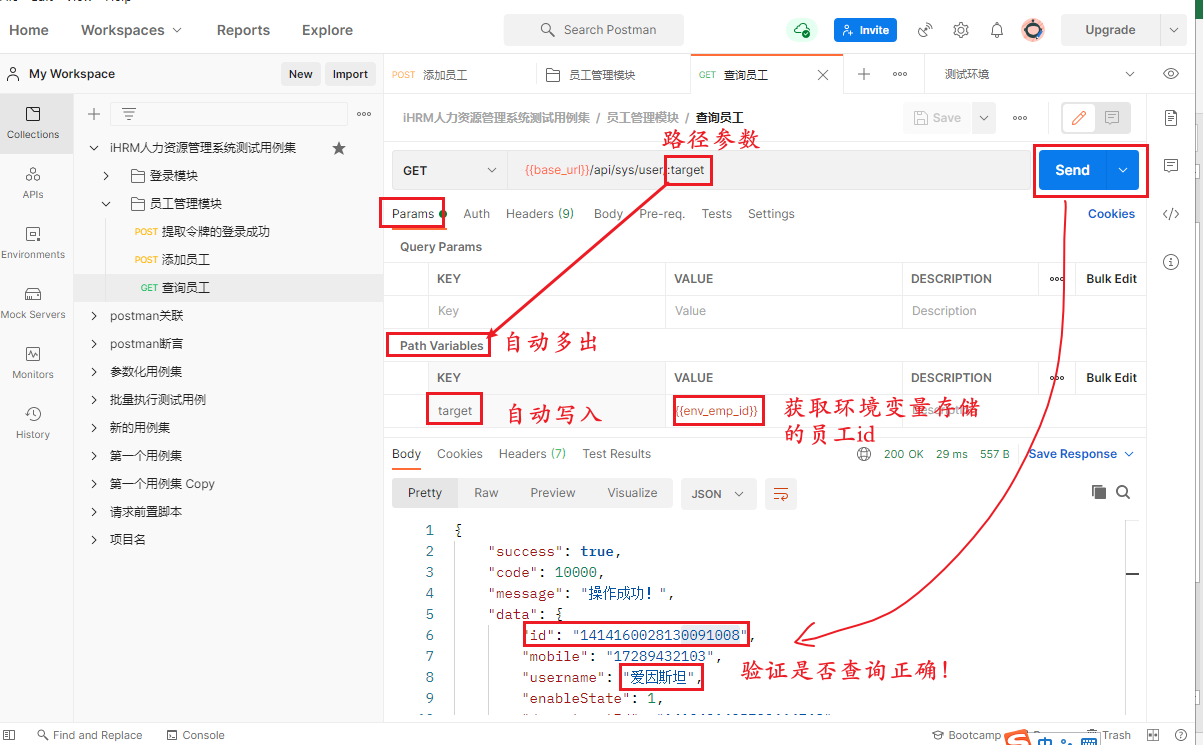Open Bulk Edit for query params
The width and height of the screenshot is (1203, 745).
pos(1110,278)
